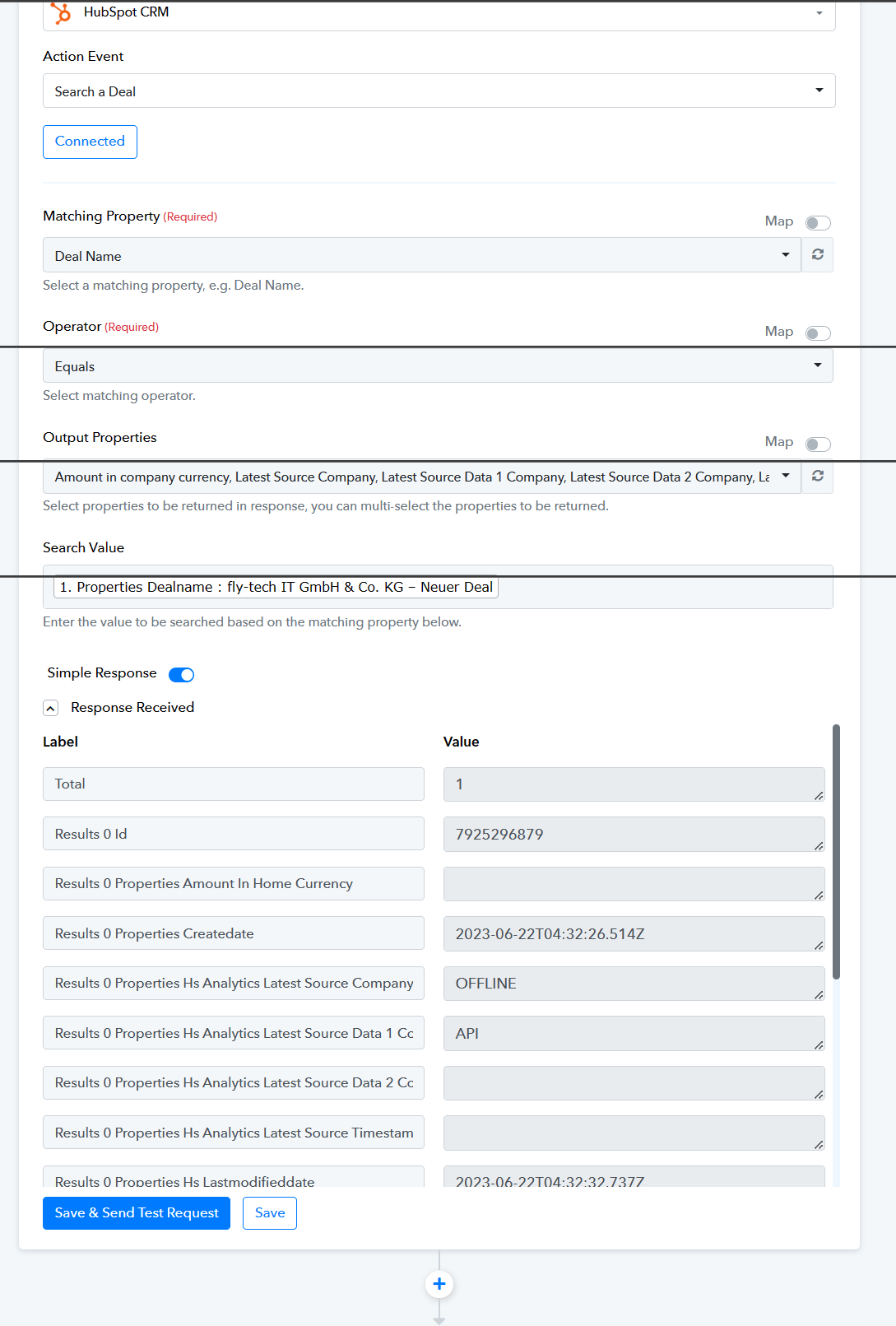The width and height of the screenshot is (896, 1326).
Task: Collapse the Response Received section
Action: [x=51, y=708]
